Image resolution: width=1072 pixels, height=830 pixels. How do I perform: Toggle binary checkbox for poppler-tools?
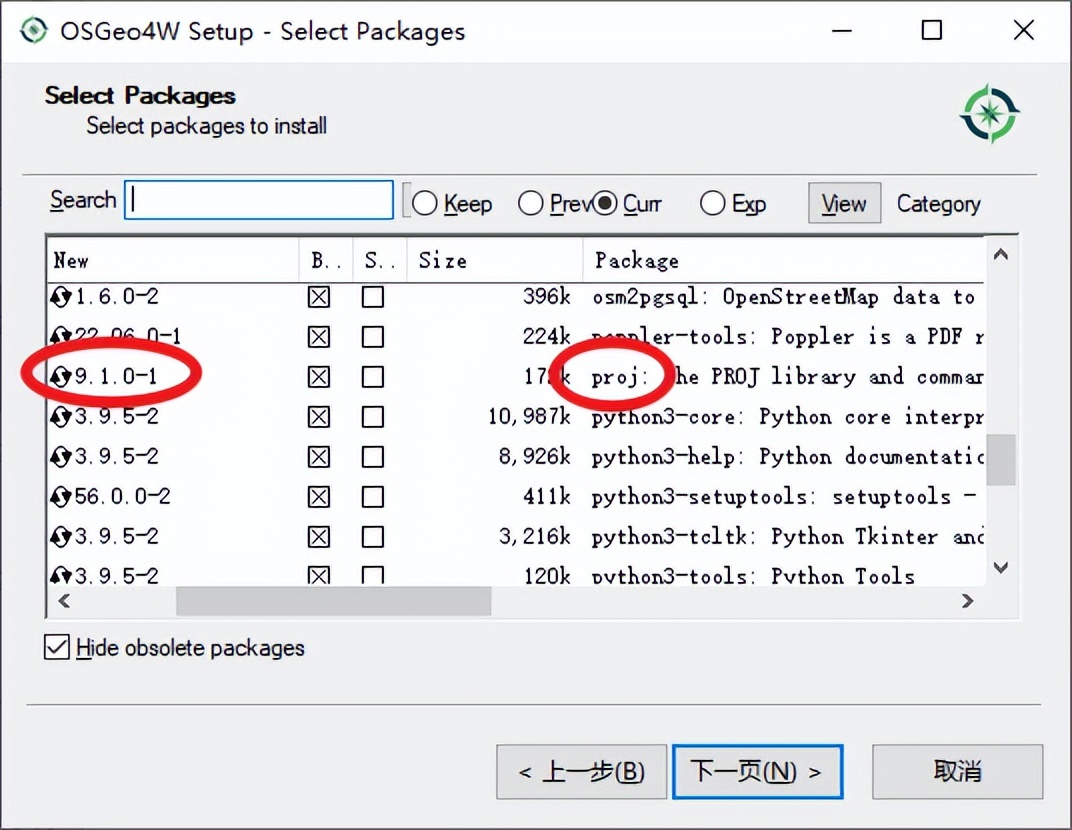click(x=319, y=337)
